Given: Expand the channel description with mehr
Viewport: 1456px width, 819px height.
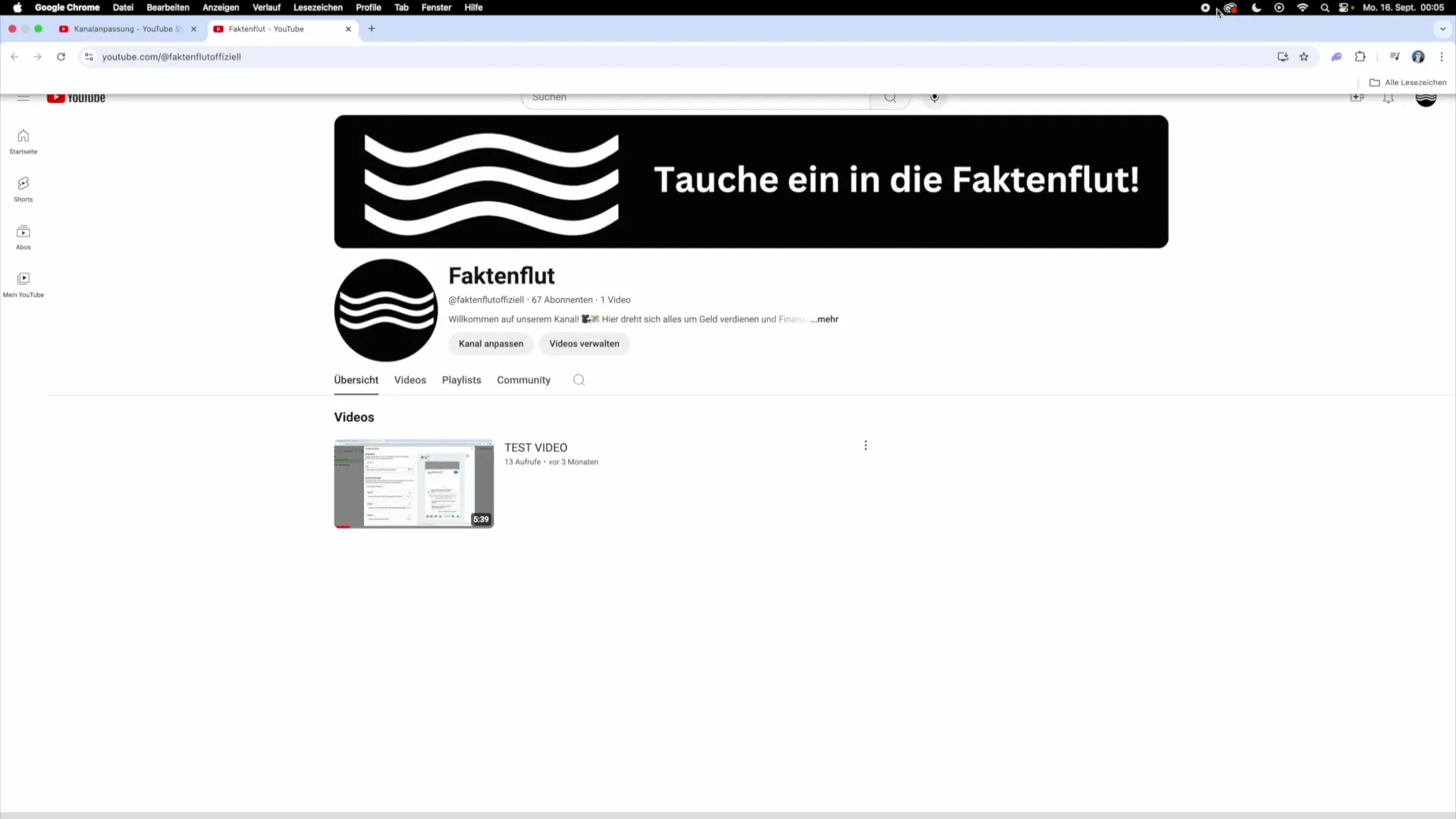Looking at the screenshot, I should pos(825,319).
